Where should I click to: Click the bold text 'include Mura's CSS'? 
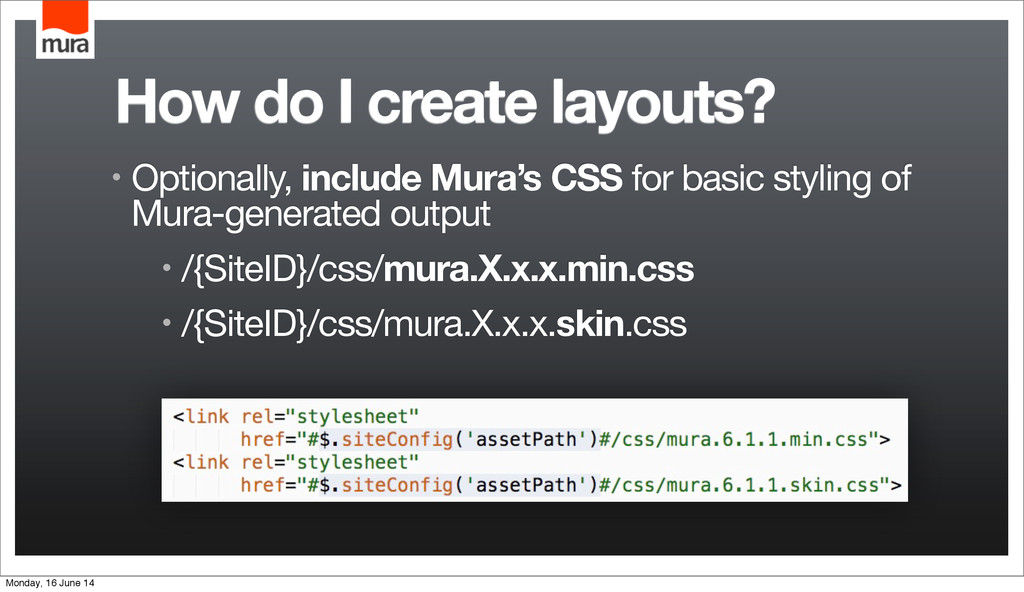pos(462,178)
